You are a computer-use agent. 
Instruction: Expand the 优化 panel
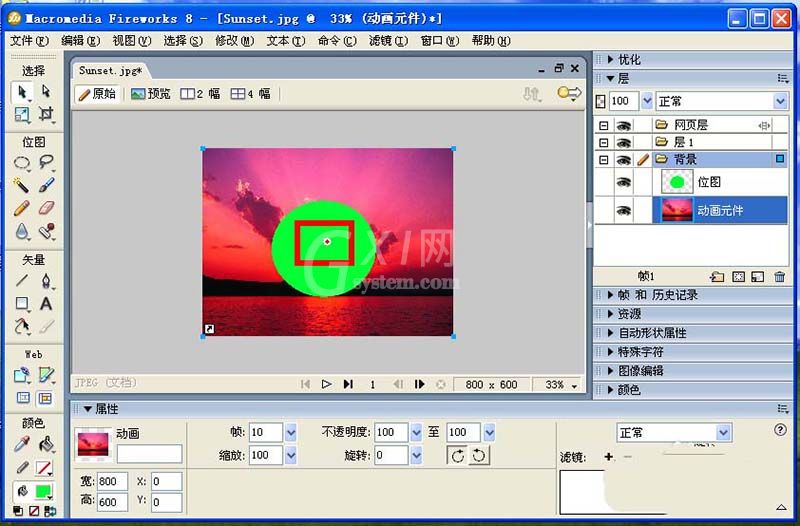pos(610,60)
